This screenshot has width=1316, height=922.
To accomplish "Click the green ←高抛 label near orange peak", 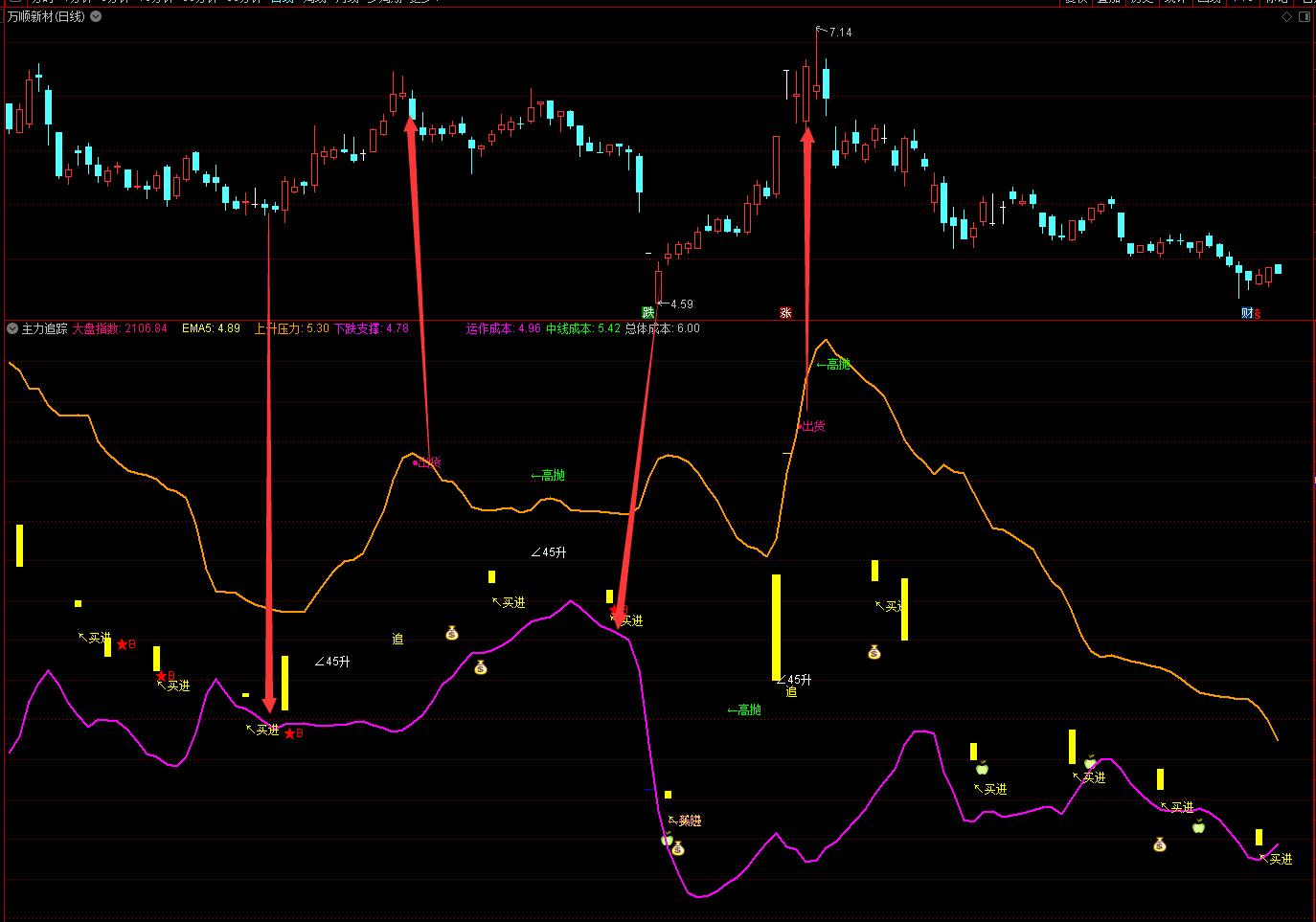I will [x=833, y=365].
